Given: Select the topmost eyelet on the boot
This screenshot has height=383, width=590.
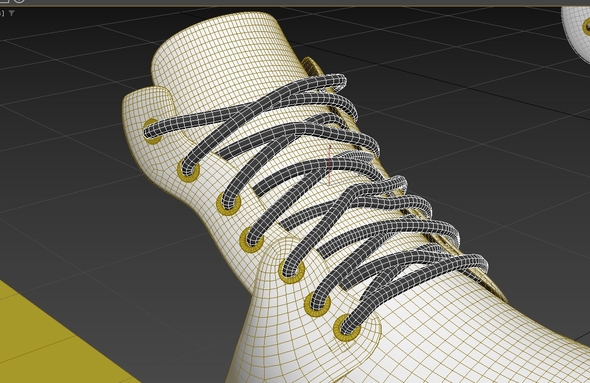Looking at the screenshot, I should point(152,131).
